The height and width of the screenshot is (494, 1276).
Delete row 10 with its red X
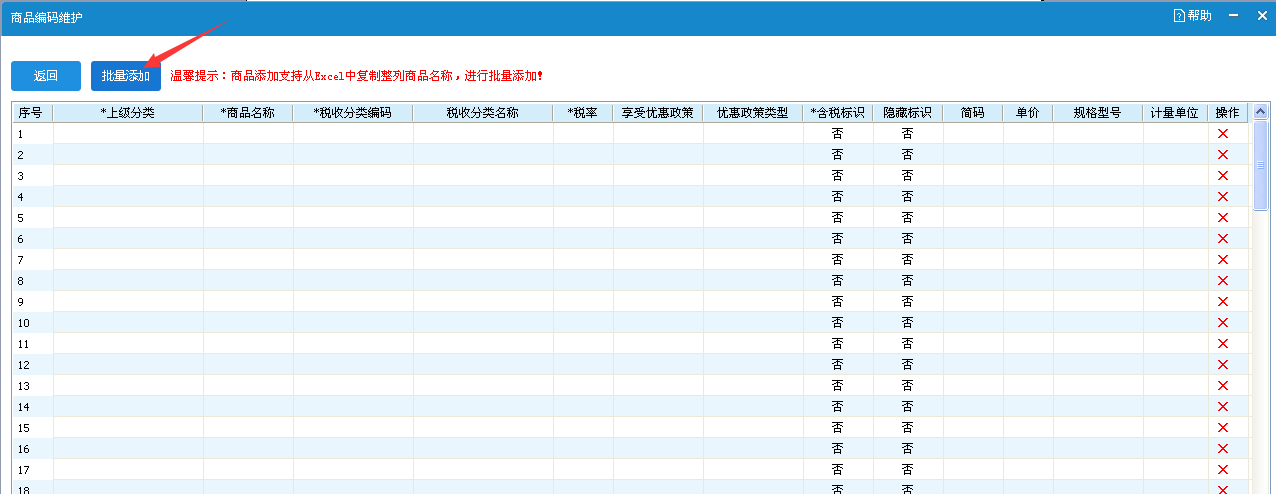pyautogui.click(x=1222, y=323)
